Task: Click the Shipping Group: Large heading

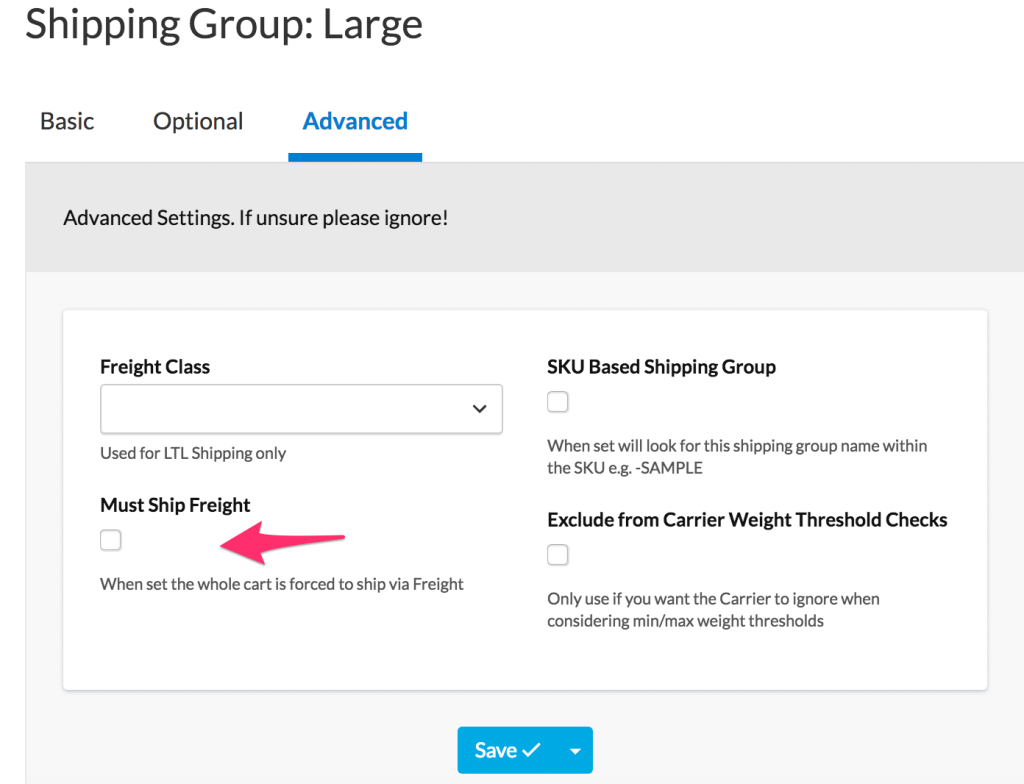Action: [x=224, y=24]
